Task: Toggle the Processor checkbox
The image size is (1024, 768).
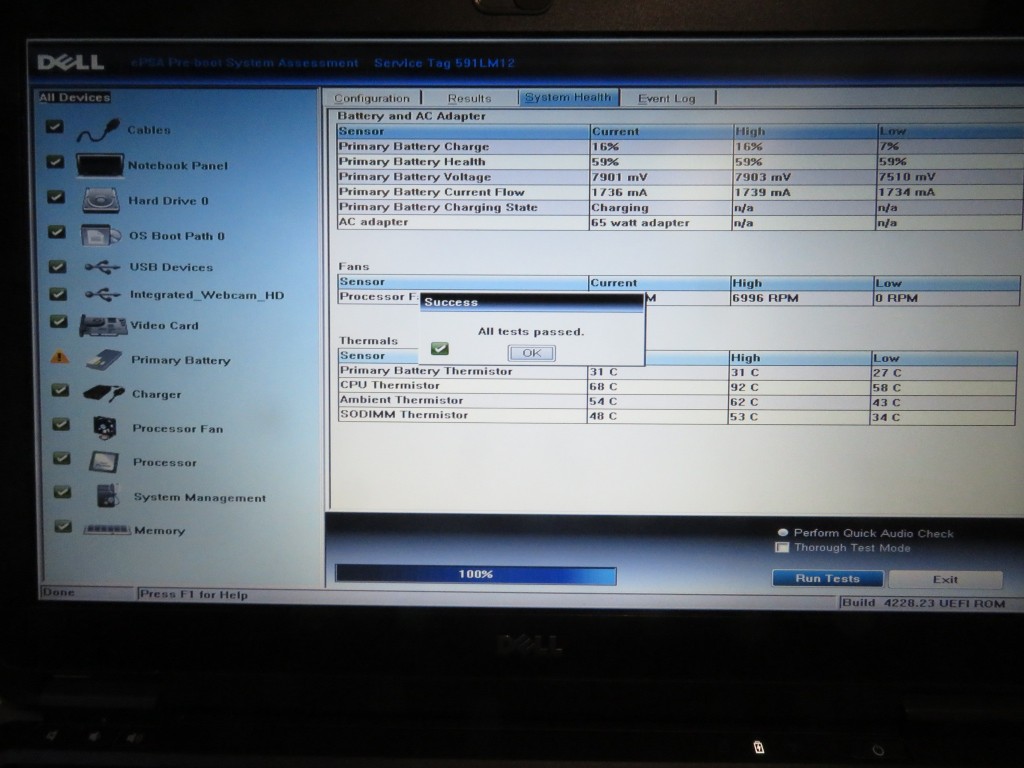Action: pos(61,458)
